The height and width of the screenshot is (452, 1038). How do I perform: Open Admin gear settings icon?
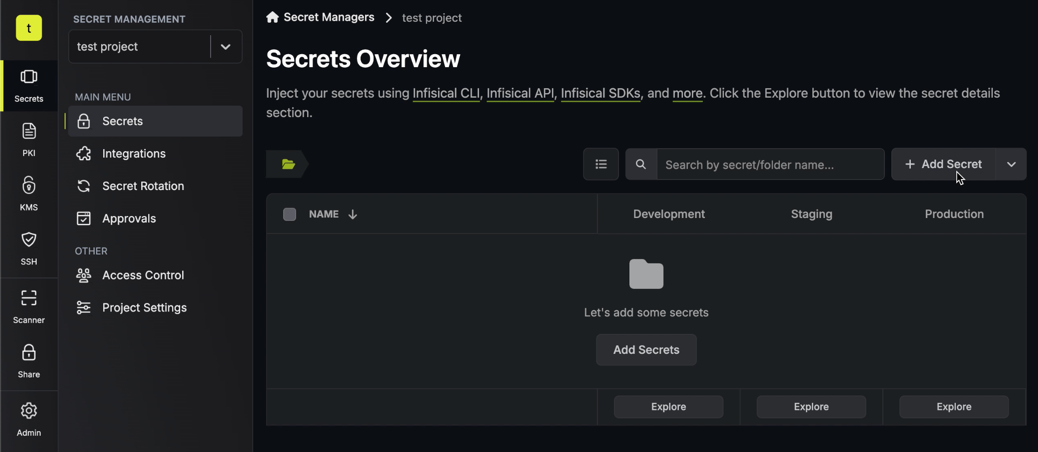click(x=28, y=411)
